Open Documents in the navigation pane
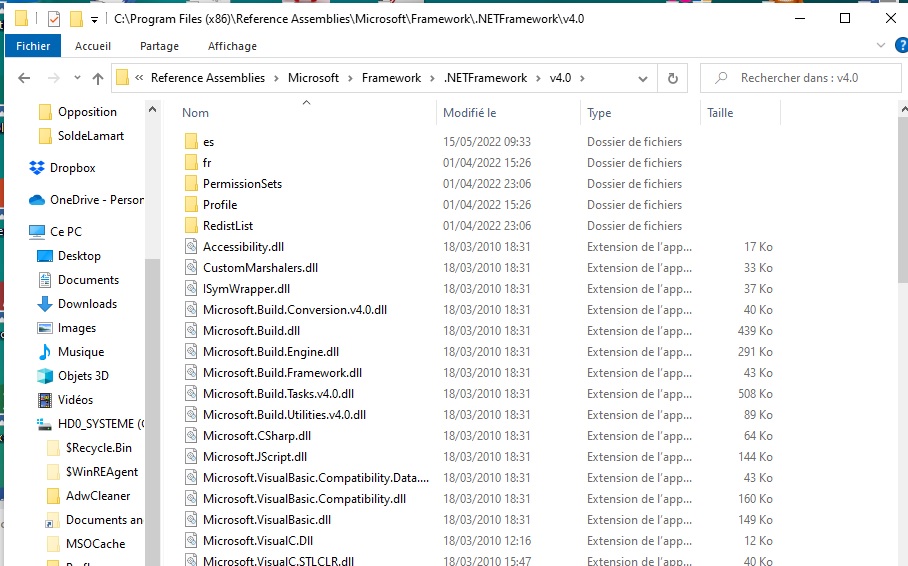 [88, 280]
